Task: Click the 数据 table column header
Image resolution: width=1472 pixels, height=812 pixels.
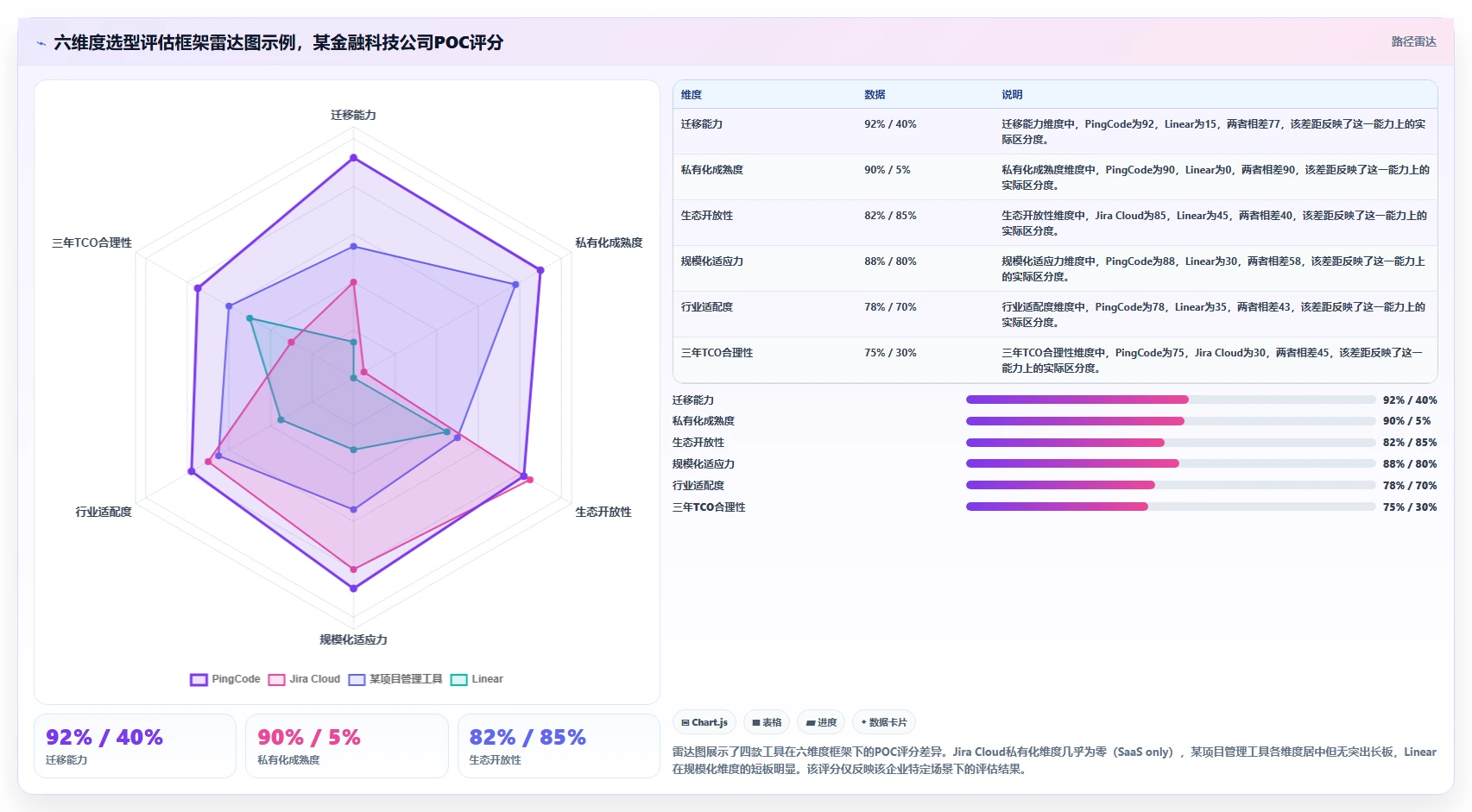Action: pyautogui.click(x=875, y=95)
